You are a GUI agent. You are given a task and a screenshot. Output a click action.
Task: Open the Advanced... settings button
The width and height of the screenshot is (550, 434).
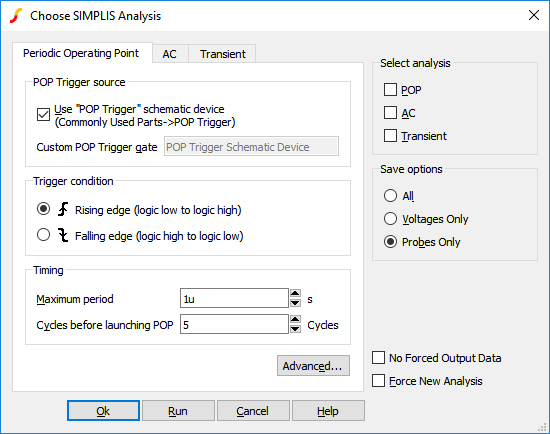coord(313,366)
